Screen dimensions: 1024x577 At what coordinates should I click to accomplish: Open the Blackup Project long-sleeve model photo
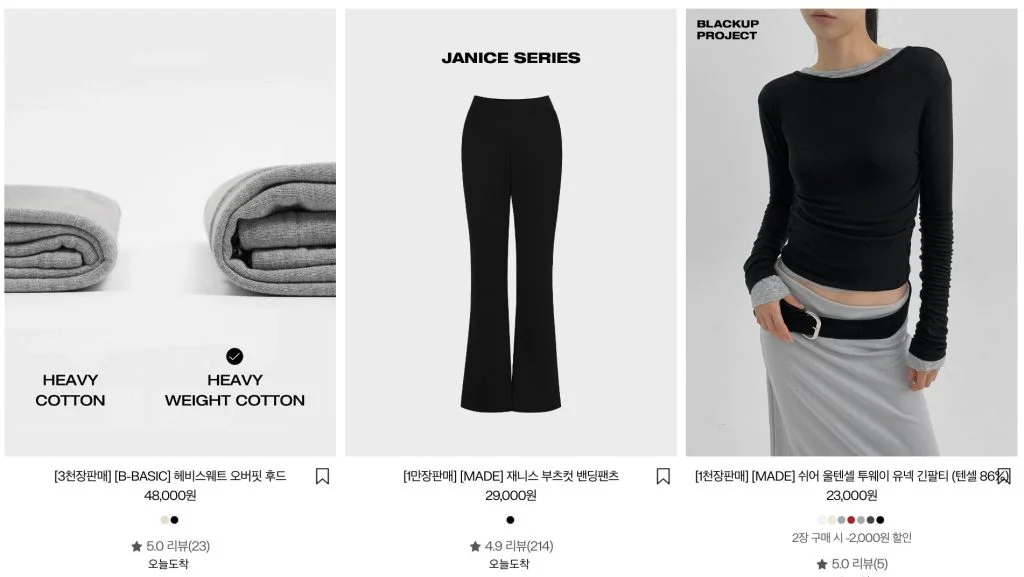[852, 232]
